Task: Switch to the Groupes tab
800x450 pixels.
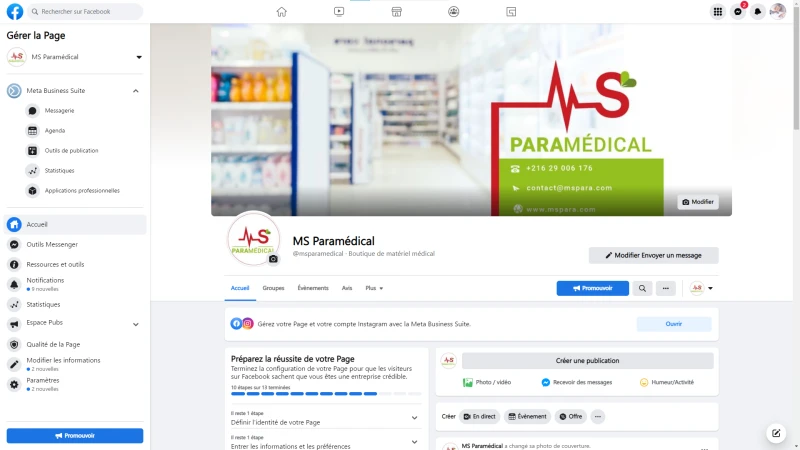Action: [273, 288]
